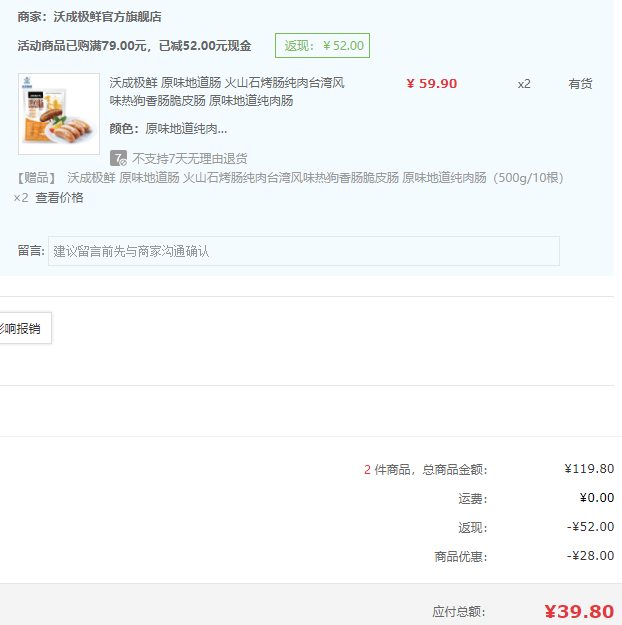
Task: Open the sausage product thumbnail image
Action: (59, 114)
